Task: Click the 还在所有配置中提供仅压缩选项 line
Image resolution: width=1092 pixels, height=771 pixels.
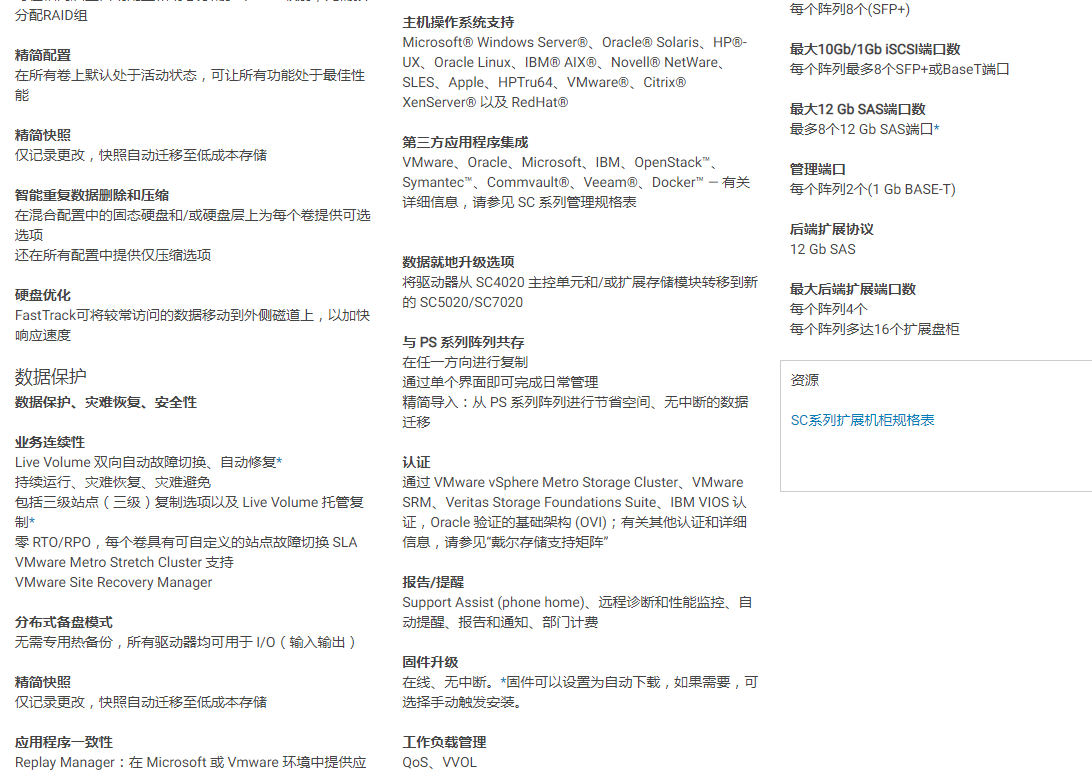Action: (113, 255)
